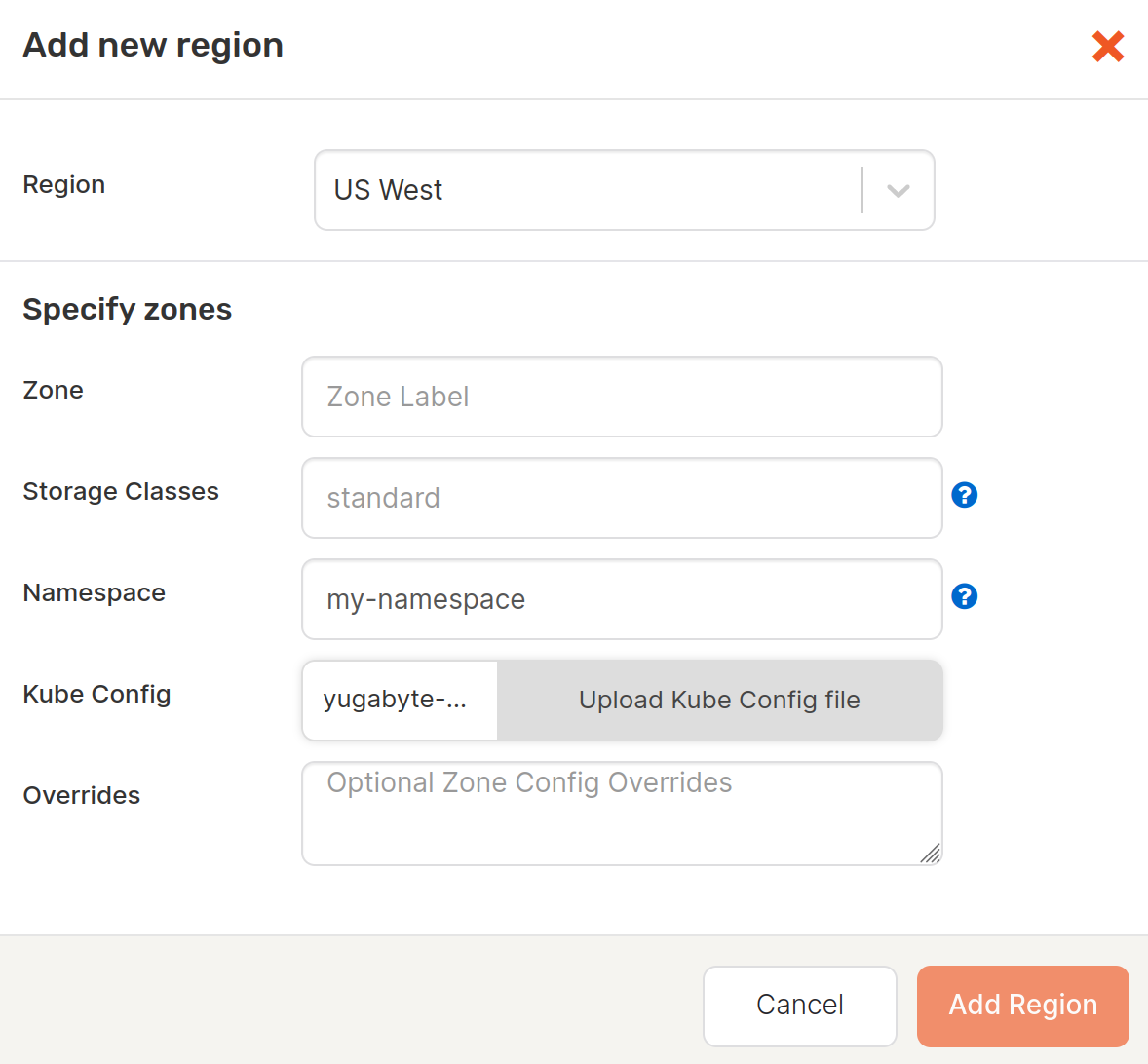1148x1064 pixels.
Task: Focus the Zone Label input field
Action: (622, 397)
